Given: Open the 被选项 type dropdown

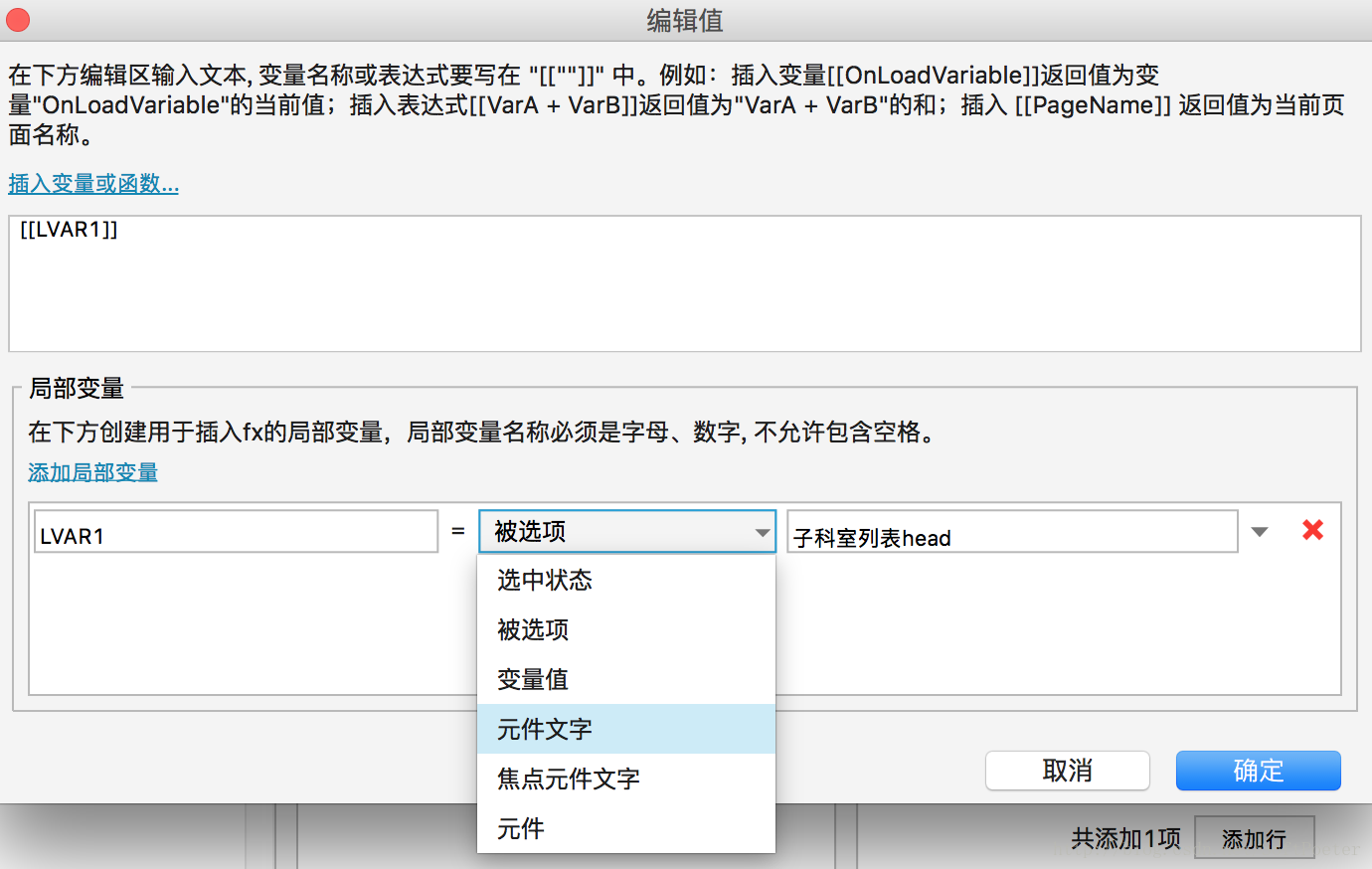Looking at the screenshot, I should click(x=627, y=532).
